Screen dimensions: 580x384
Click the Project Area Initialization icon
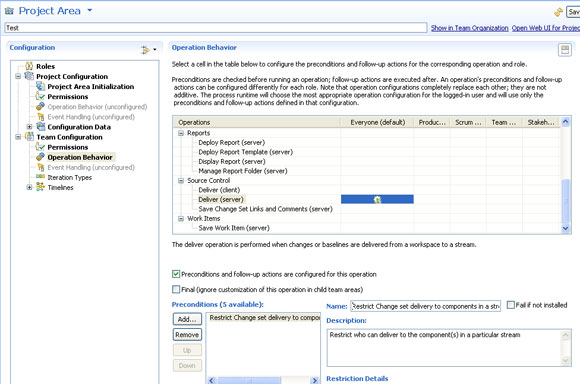coord(40,86)
